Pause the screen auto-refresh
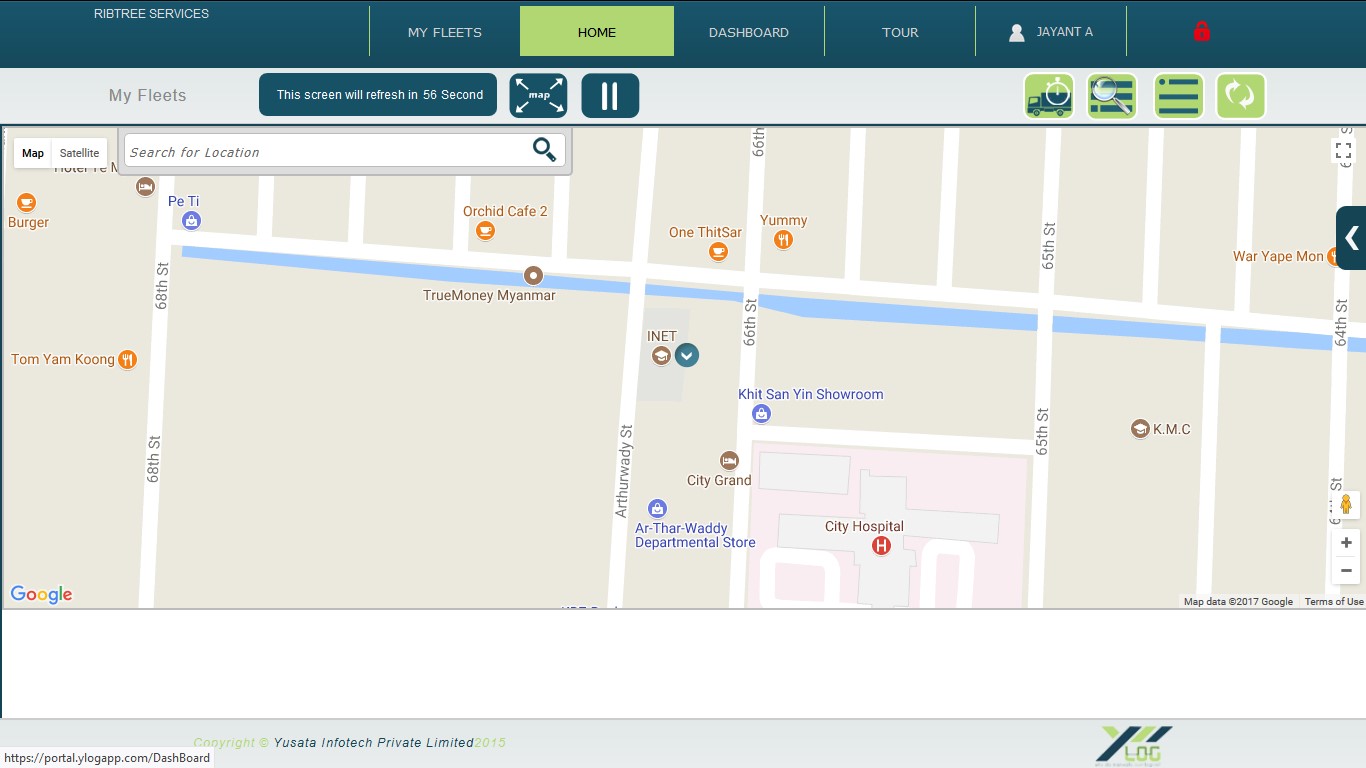The height and width of the screenshot is (768, 1366). (x=610, y=96)
